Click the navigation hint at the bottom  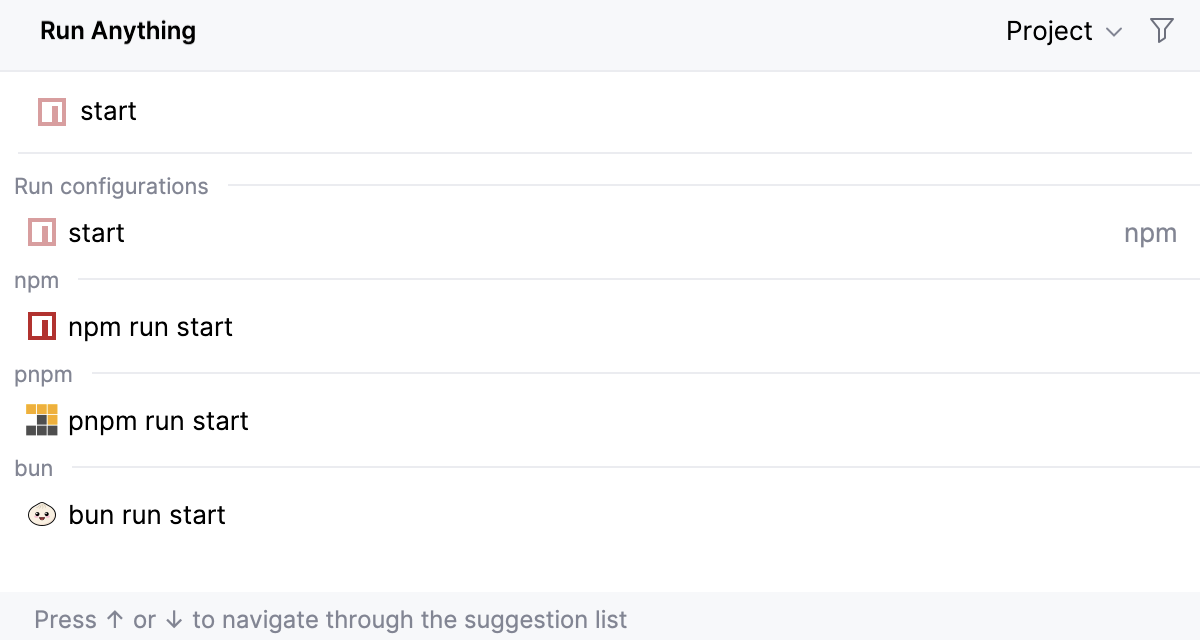(330, 619)
